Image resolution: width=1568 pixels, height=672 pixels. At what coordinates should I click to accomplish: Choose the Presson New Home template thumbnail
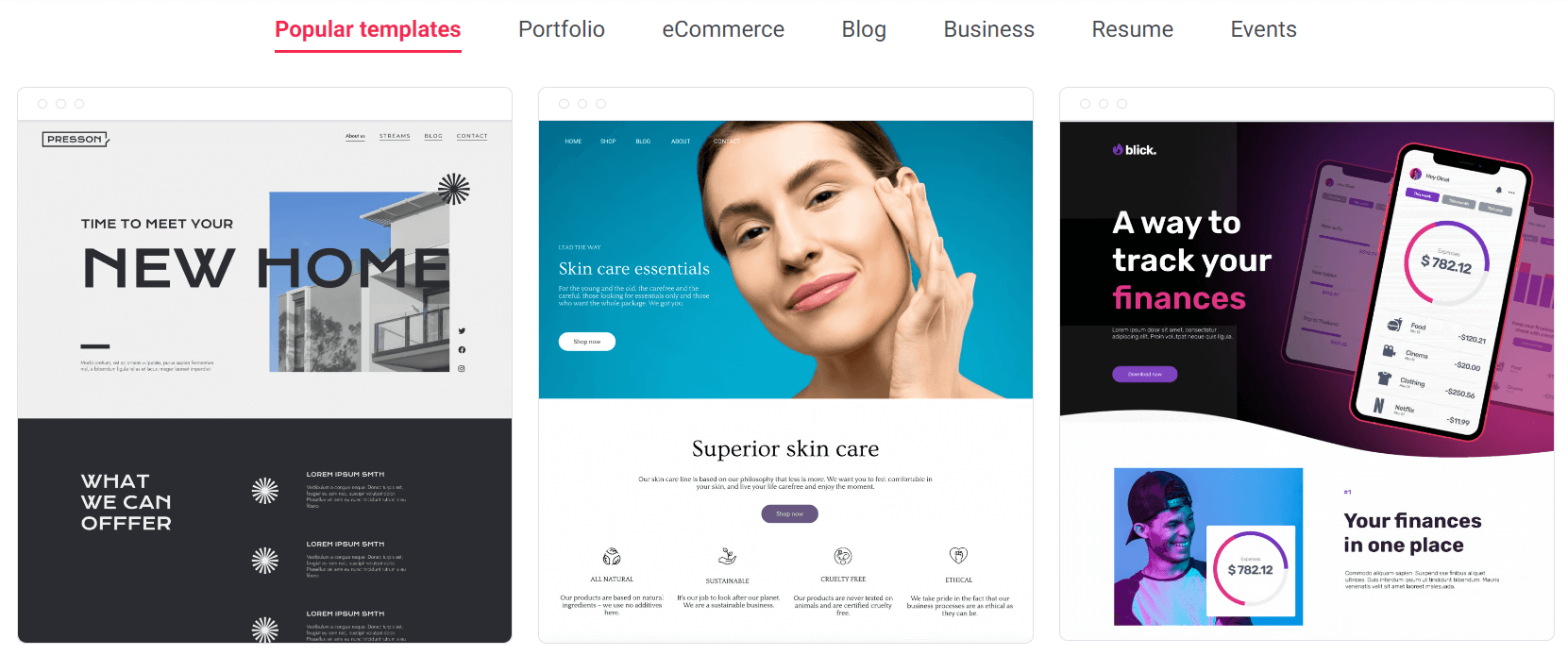(264, 365)
